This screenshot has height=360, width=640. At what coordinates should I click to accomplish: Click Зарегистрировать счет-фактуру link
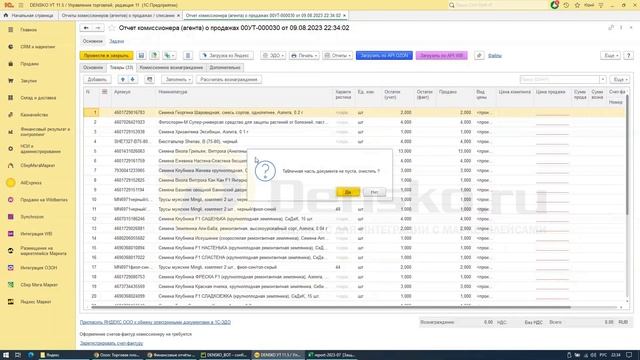coord(111,344)
